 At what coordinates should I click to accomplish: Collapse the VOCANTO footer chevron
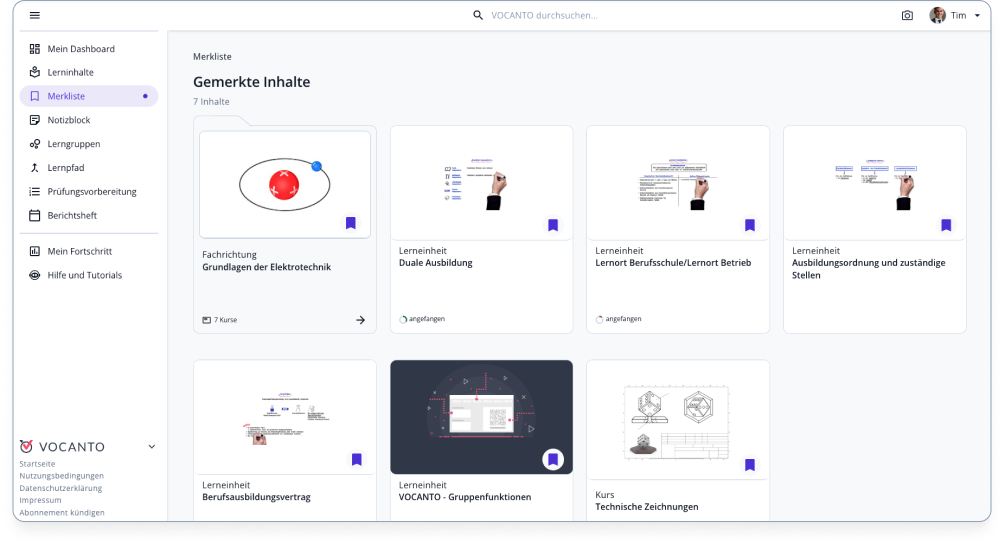[152, 447]
